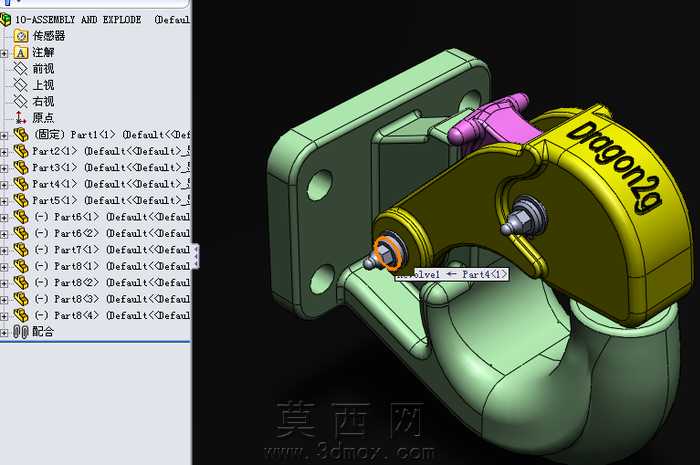The image size is (700, 465).
Task: Click the lower-left mounting hole of the plate
Action: 322,279
